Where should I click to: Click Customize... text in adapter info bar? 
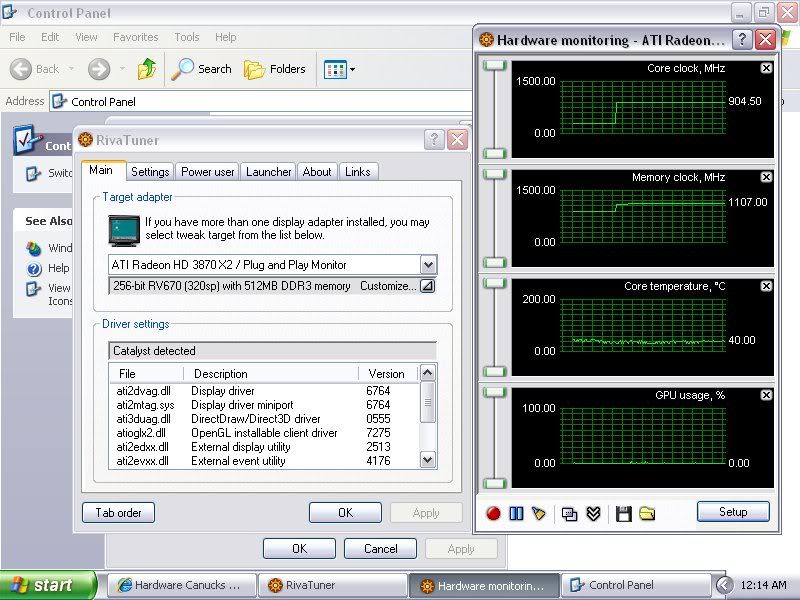(x=388, y=286)
